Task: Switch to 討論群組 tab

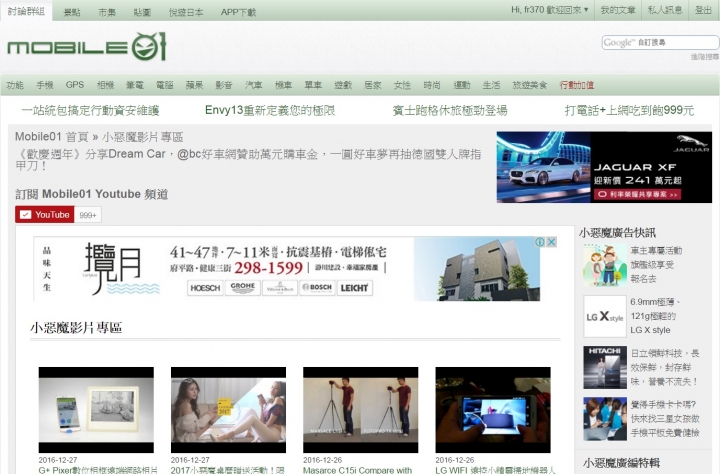Action: click(26, 11)
